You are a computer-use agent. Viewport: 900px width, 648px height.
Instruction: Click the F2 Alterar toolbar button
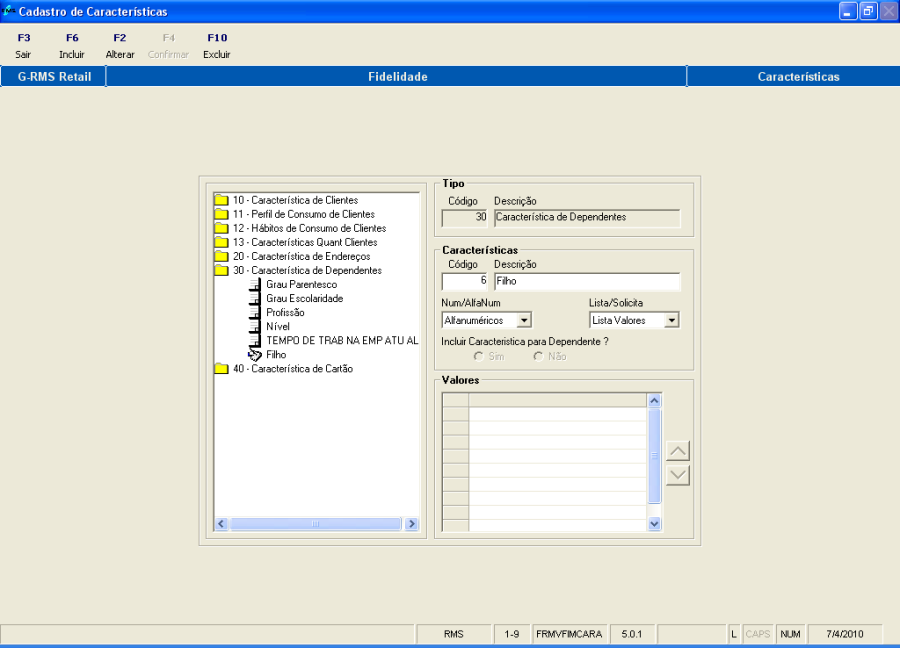tap(119, 46)
